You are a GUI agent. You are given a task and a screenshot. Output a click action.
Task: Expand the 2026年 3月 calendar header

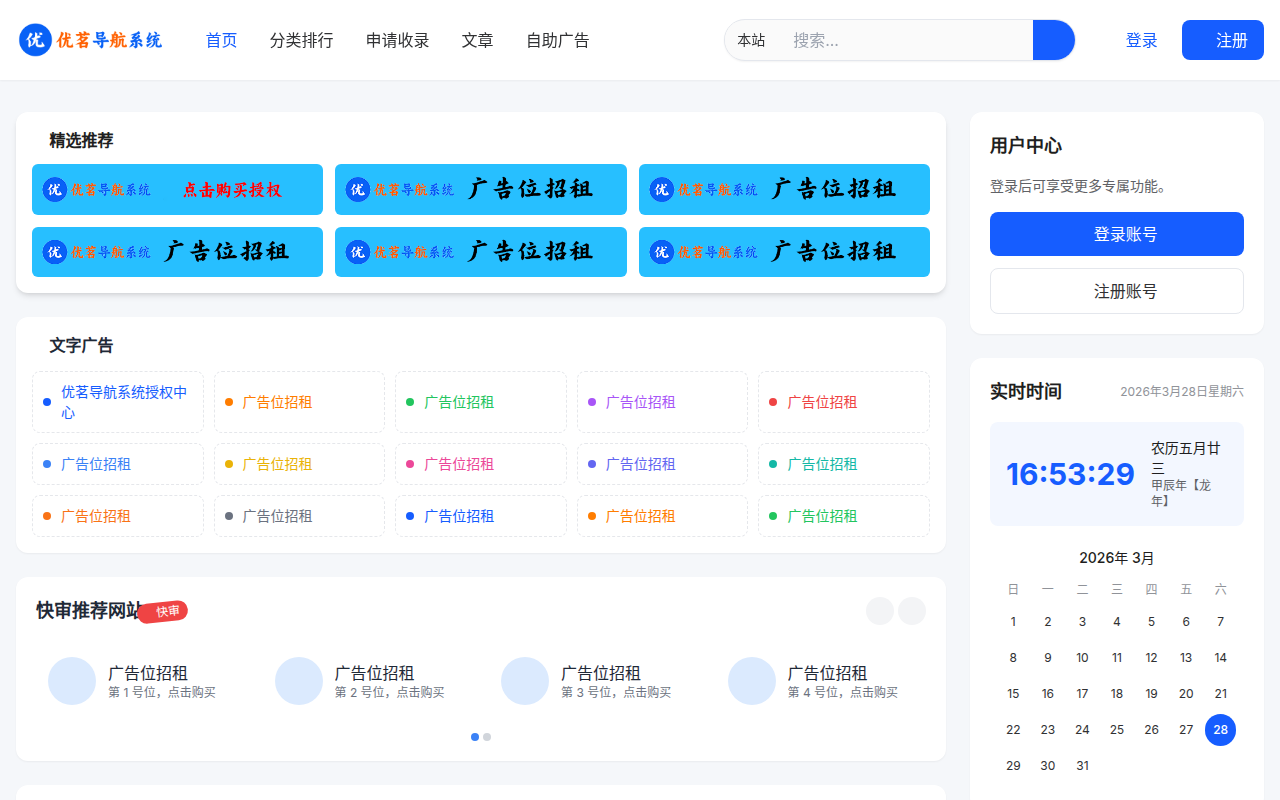click(1116, 557)
